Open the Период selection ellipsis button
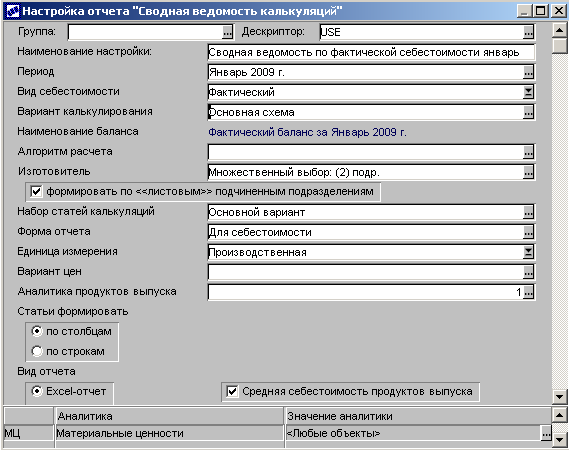Screen dimensions: 569x450 [528, 72]
